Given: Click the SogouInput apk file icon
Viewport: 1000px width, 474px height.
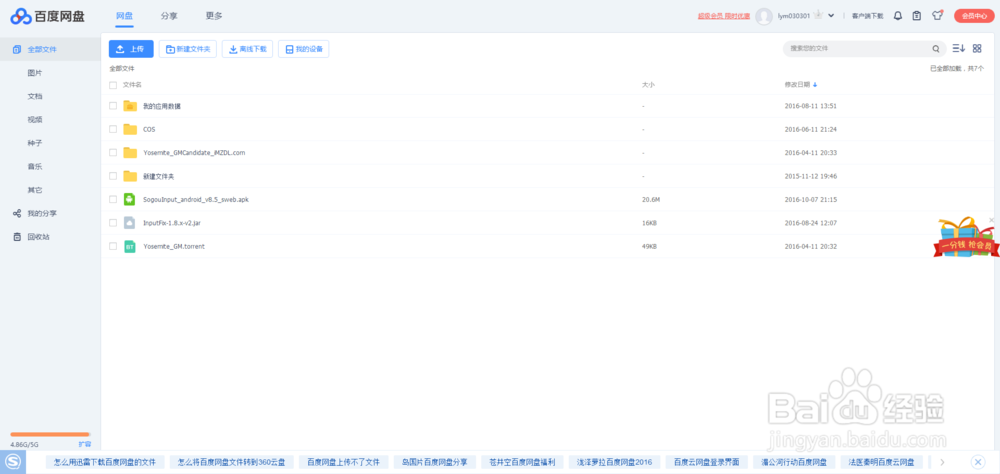Looking at the screenshot, I should [130, 200].
